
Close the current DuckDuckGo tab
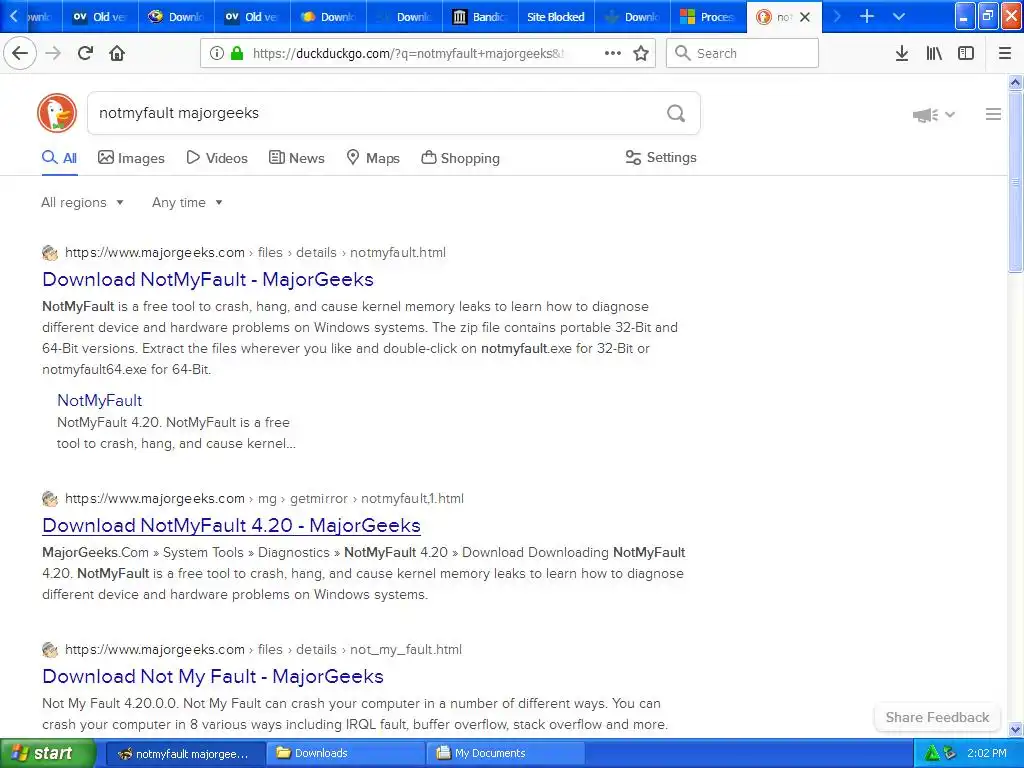pos(805,17)
